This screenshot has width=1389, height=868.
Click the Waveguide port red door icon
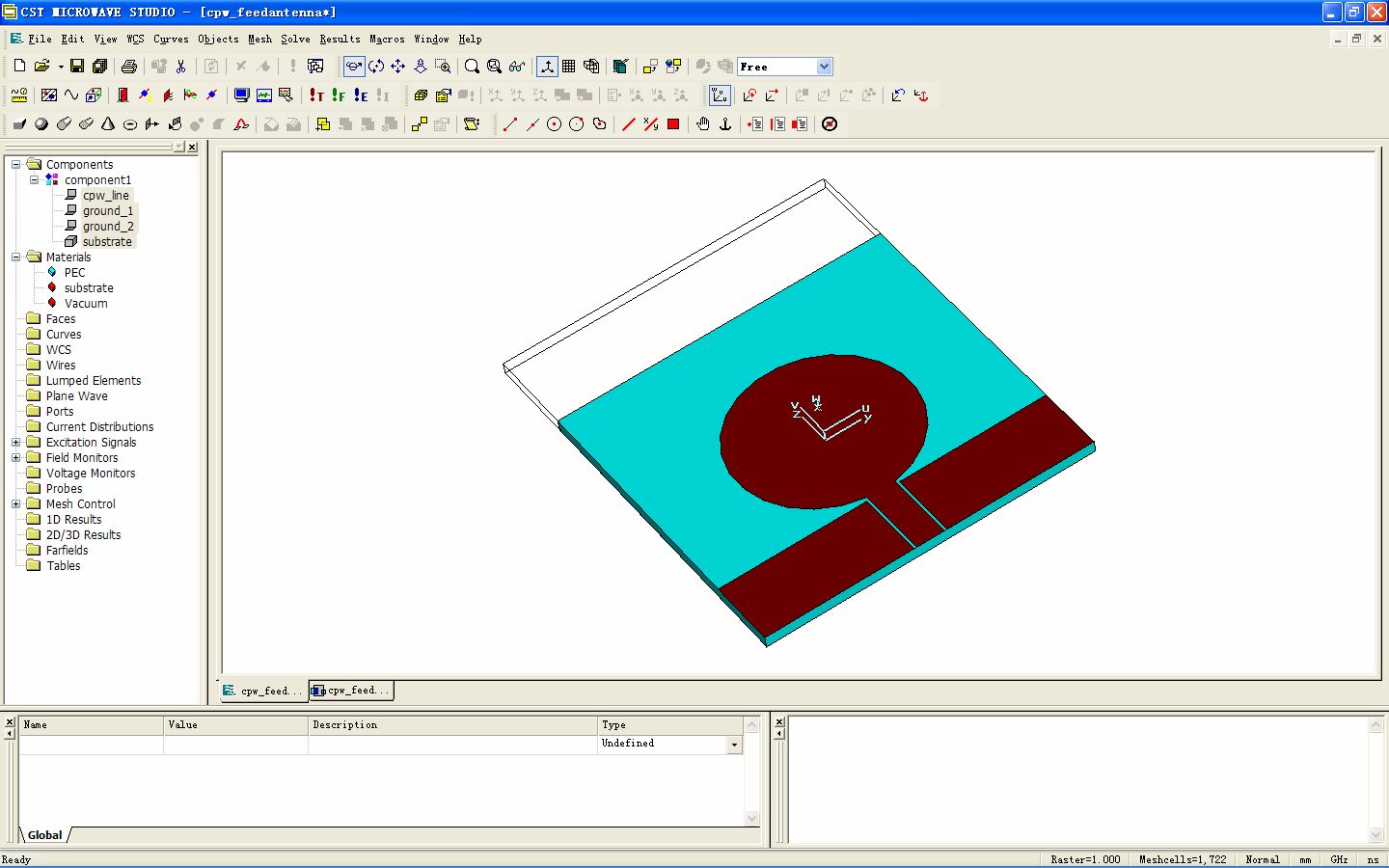tap(123, 95)
